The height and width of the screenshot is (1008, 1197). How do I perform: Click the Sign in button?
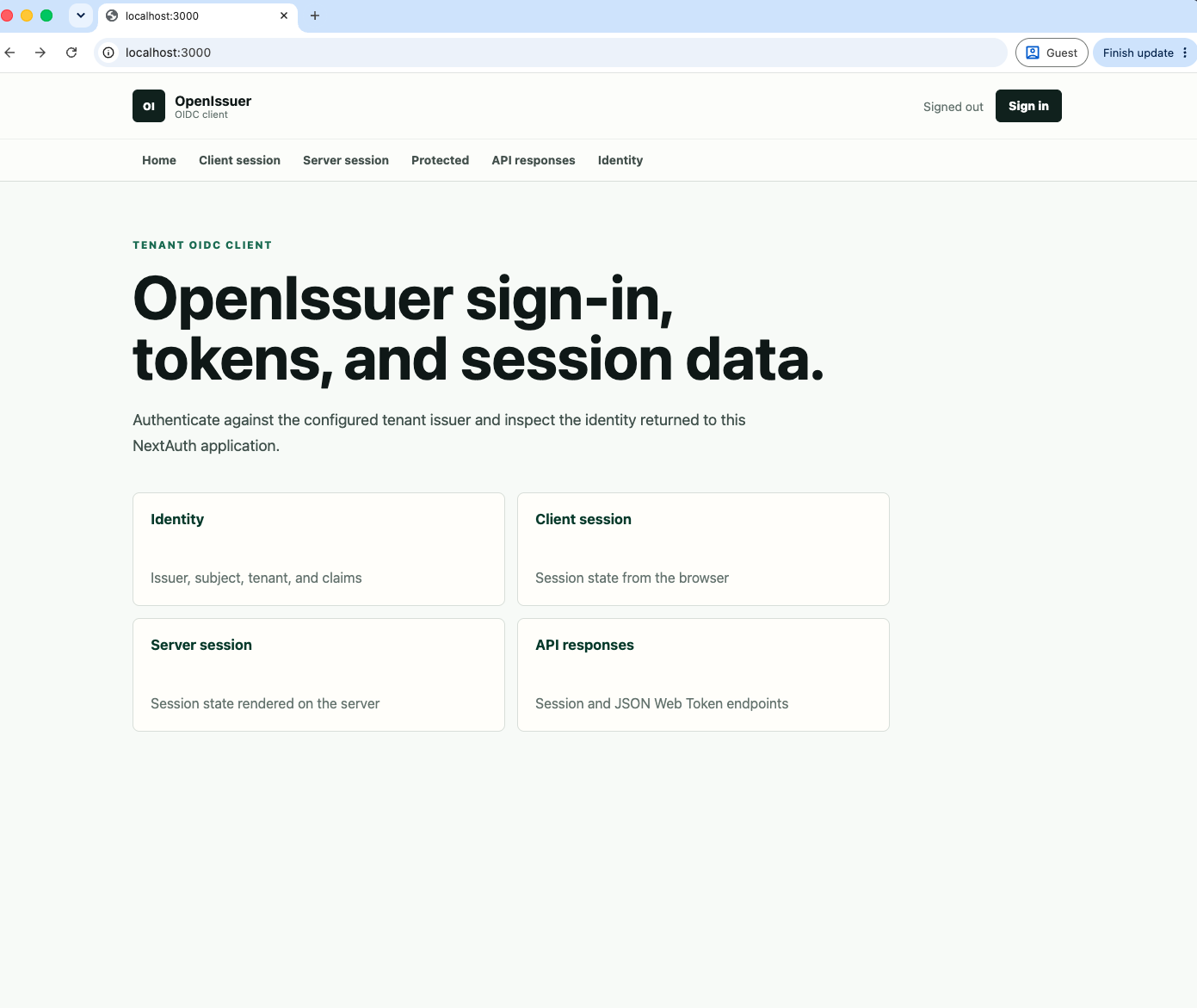[1028, 106]
